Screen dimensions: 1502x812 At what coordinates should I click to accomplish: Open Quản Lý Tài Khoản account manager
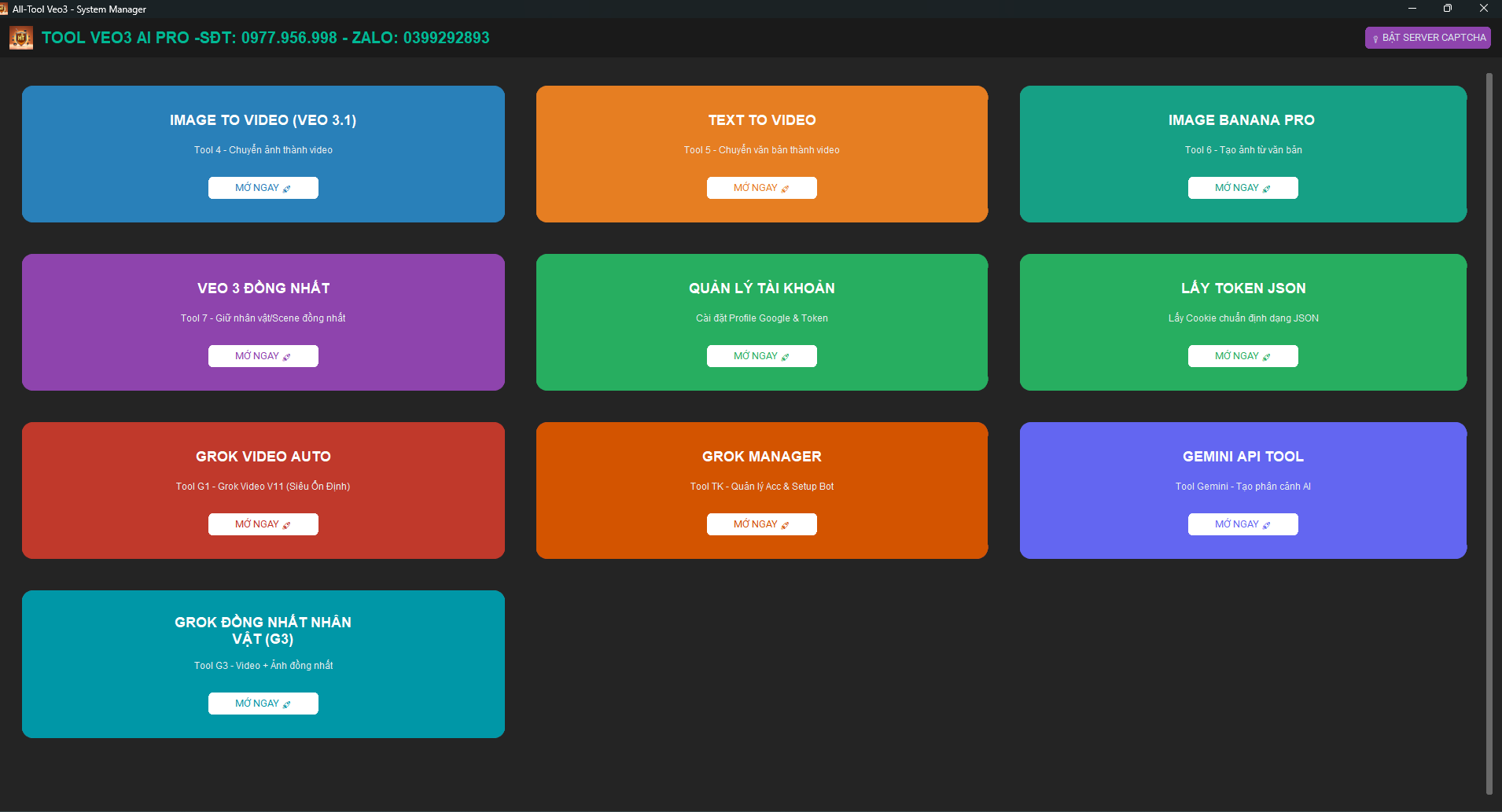coord(761,356)
